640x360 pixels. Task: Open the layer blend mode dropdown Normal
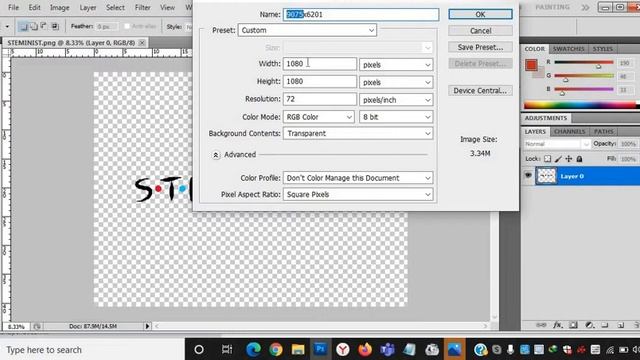pos(557,144)
